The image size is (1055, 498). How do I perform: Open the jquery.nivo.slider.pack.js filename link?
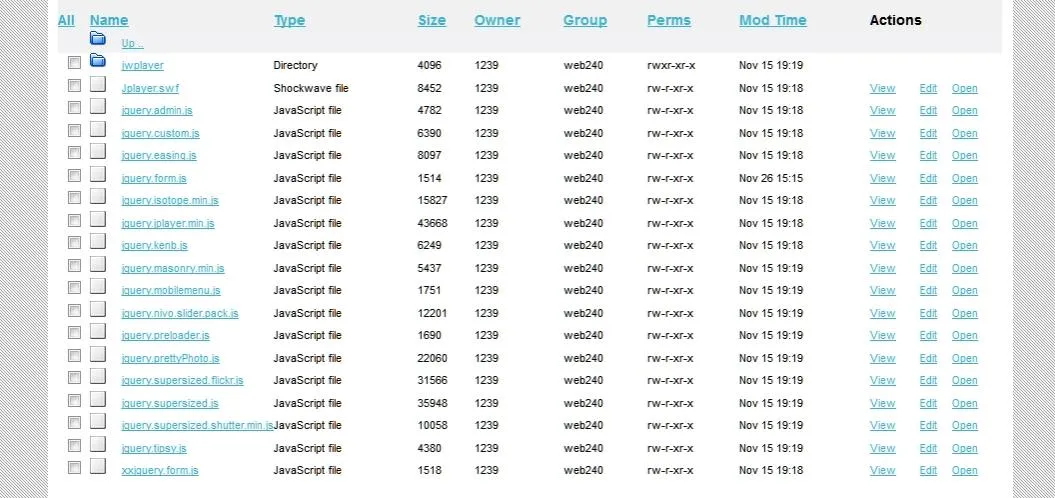pos(180,314)
